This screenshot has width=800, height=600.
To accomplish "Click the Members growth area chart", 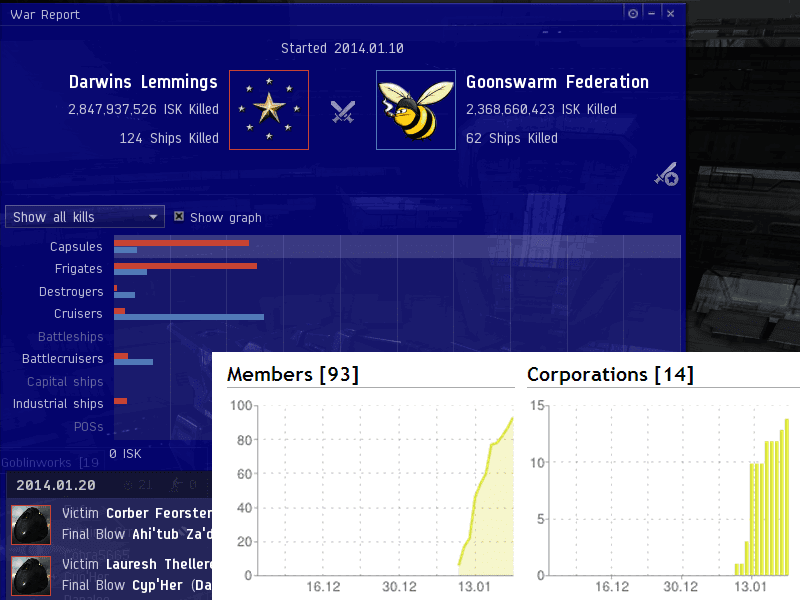I will [x=385, y=490].
